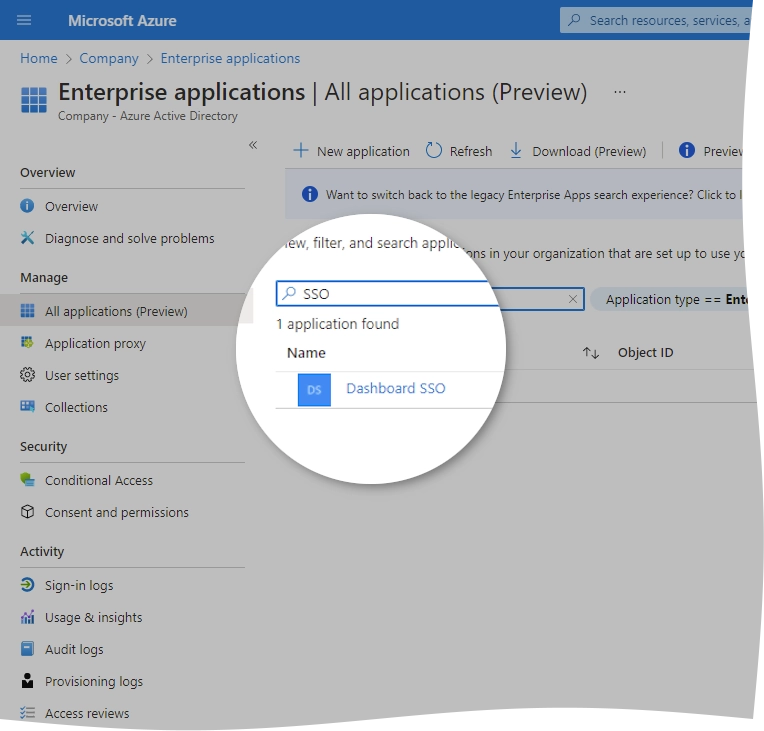Sort by Name column header
Image resolution: width=764 pixels, height=731 pixels.
coord(306,353)
